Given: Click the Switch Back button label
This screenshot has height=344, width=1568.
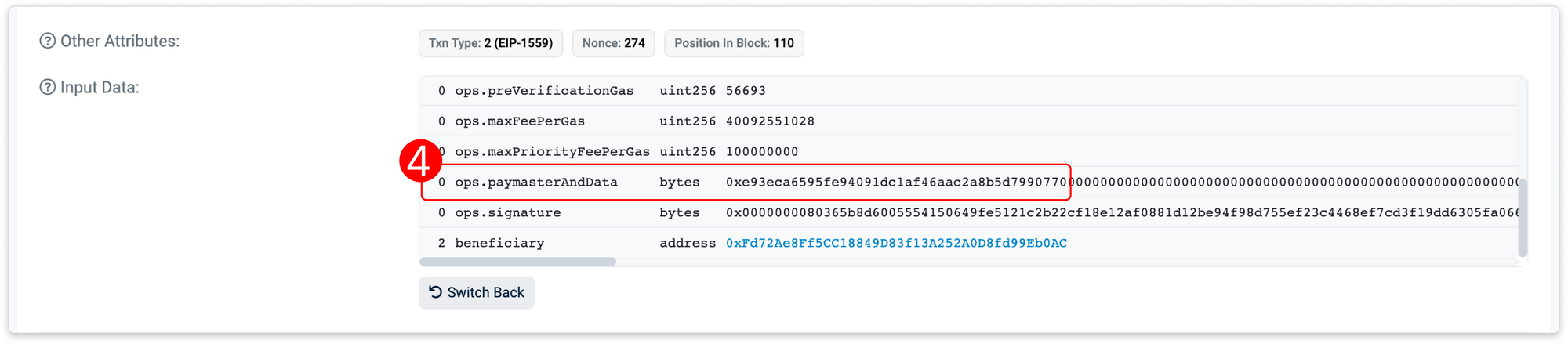Looking at the screenshot, I should tap(485, 292).
